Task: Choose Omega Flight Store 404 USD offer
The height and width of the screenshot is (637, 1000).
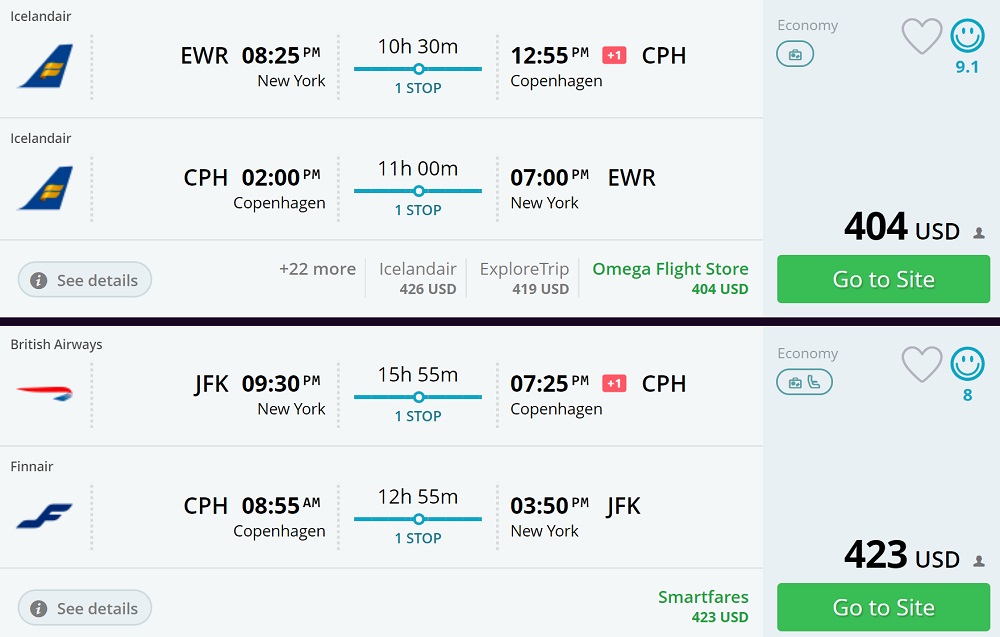Action: (670, 279)
